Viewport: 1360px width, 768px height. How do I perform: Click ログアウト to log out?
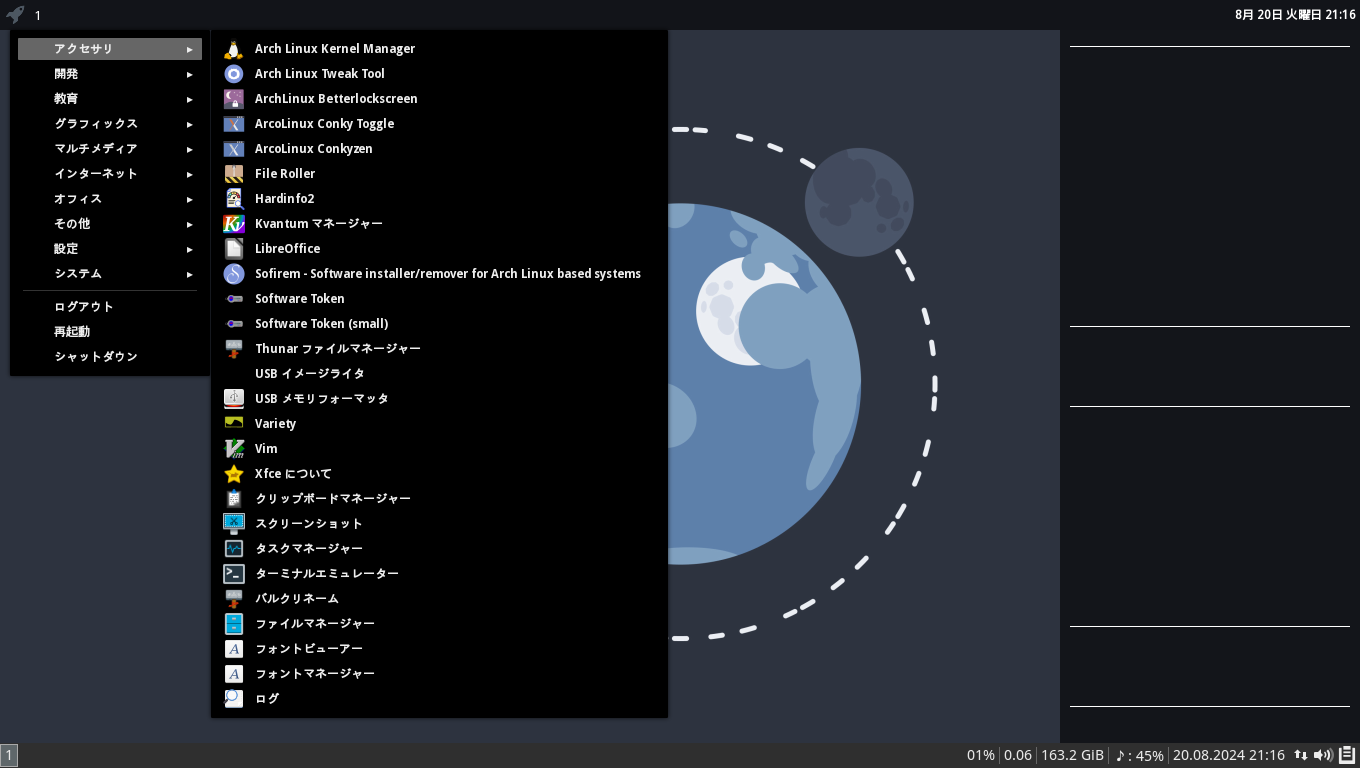(x=83, y=306)
